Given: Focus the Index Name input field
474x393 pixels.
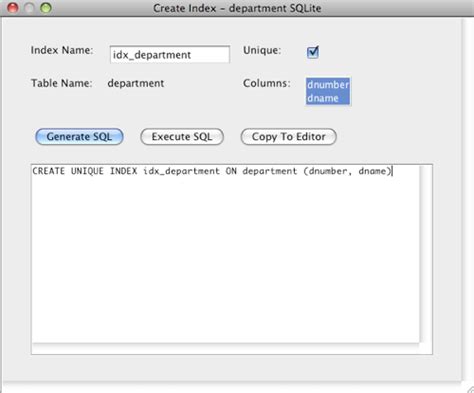Looking at the screenshot, I should click(170, 54).
